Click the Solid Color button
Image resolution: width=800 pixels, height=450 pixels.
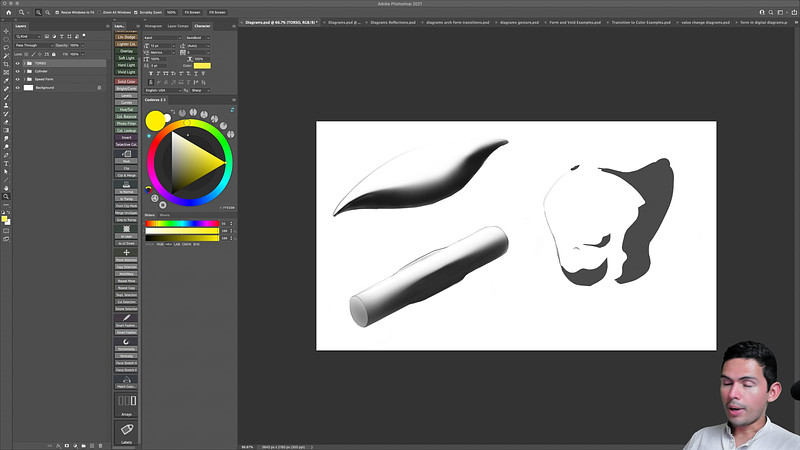(x=127, y=82)
